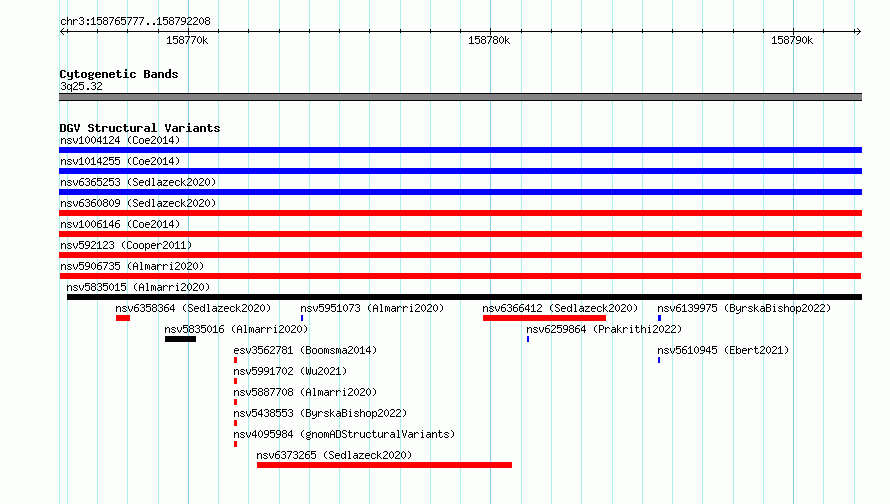Click the left arrow of the ruler
Image resolution: width=890 pixels, height=504 pixels.
pyautogui.click(x=63, y=31)
